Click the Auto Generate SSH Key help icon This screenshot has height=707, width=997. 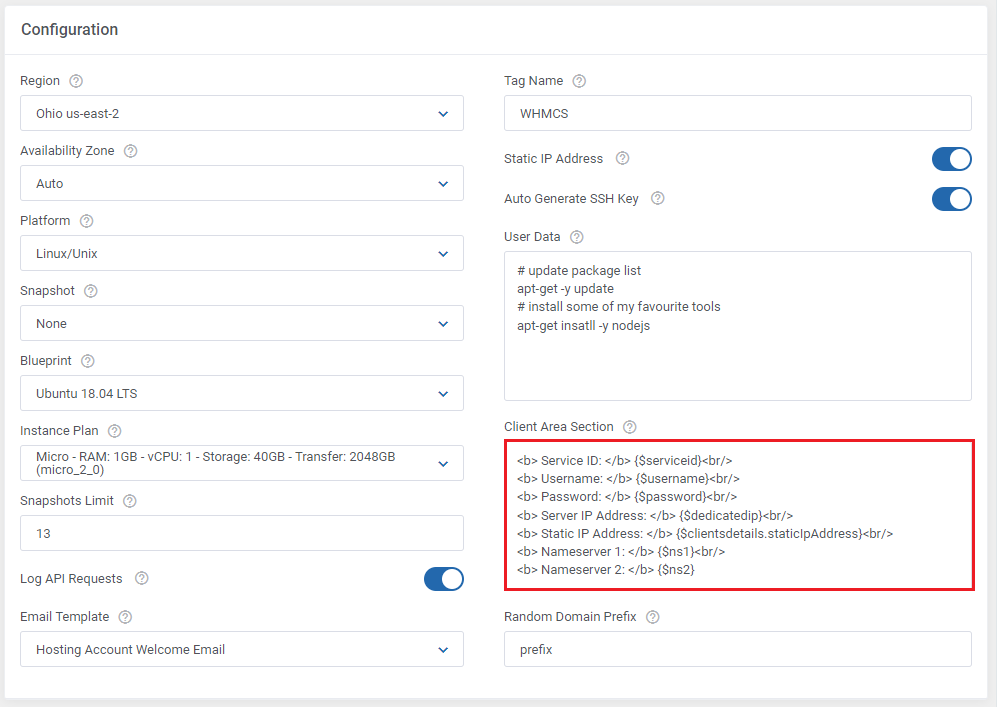[x=658, y=198]
